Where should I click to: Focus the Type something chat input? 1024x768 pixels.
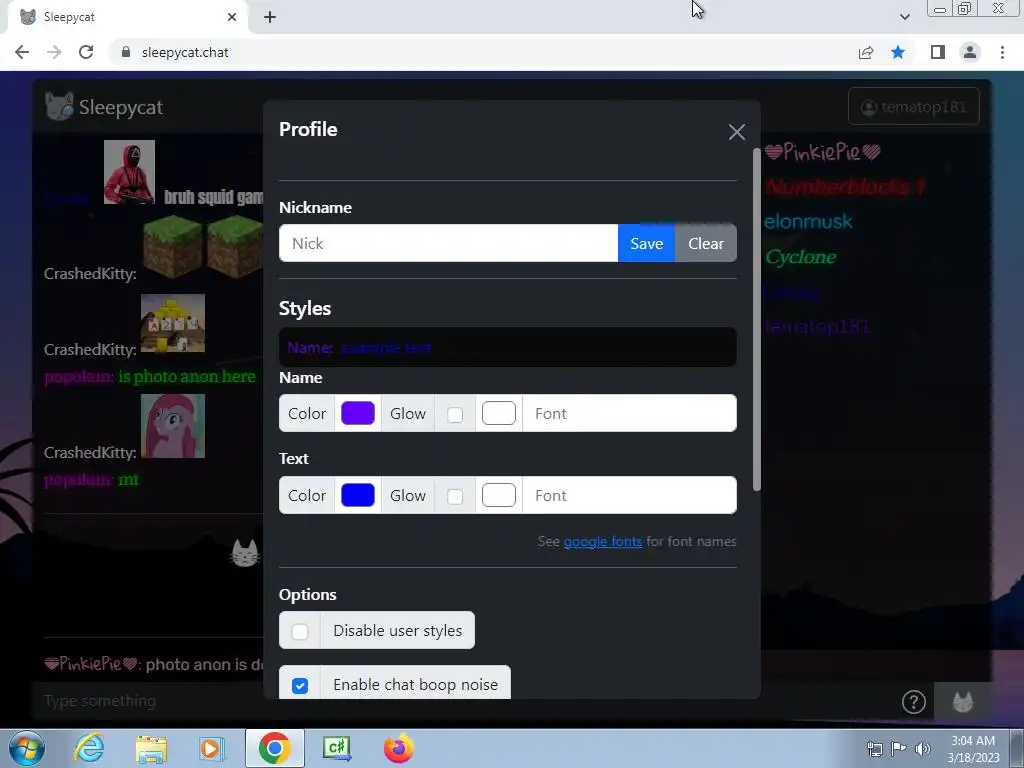tap(457, 701)
